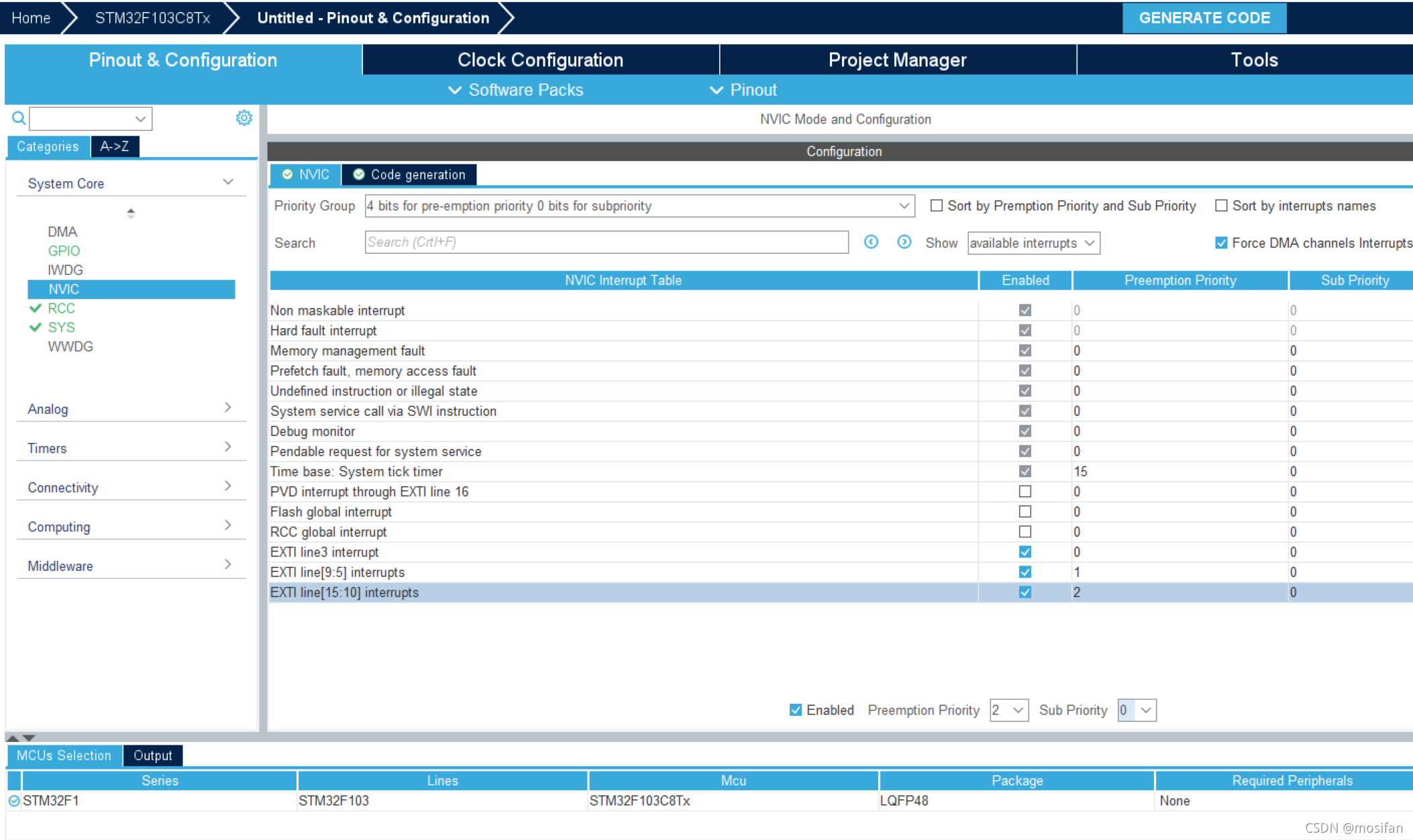Toggle Sort by Premption Priority and Sub Priority

click(936, 206)
